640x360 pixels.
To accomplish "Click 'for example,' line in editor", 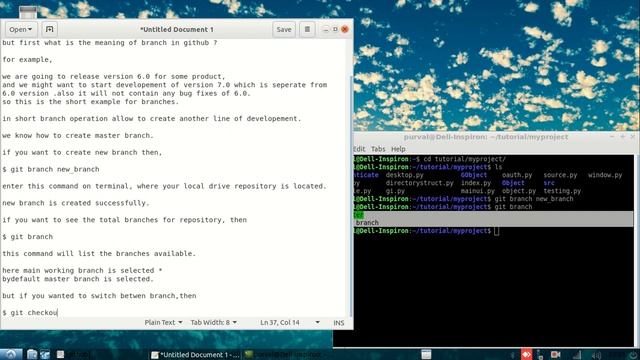I will click(27, 60).
